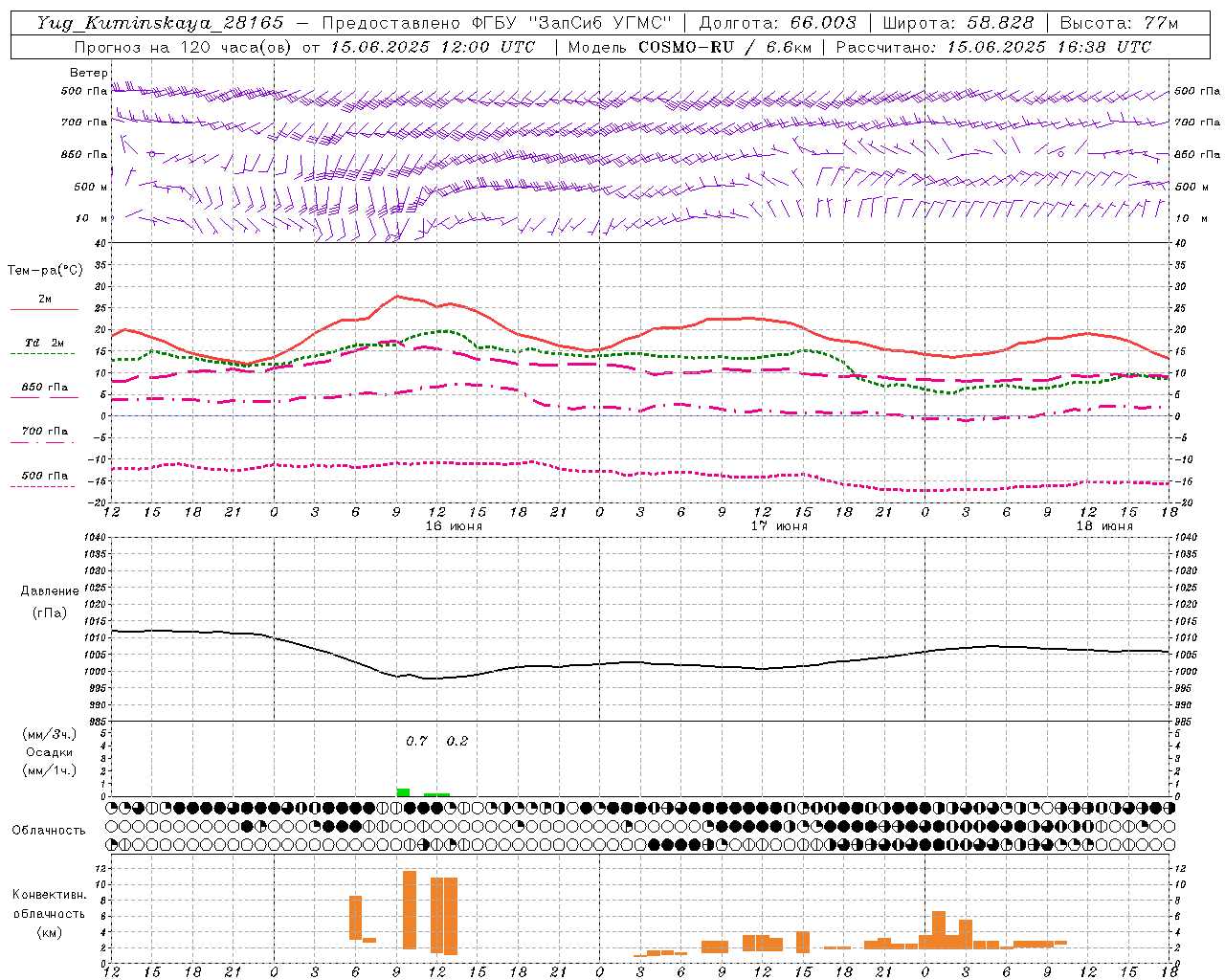Click the Облачность cloudiness label
The height and width of the screenshot is (980, 1225).
[49, 831]
